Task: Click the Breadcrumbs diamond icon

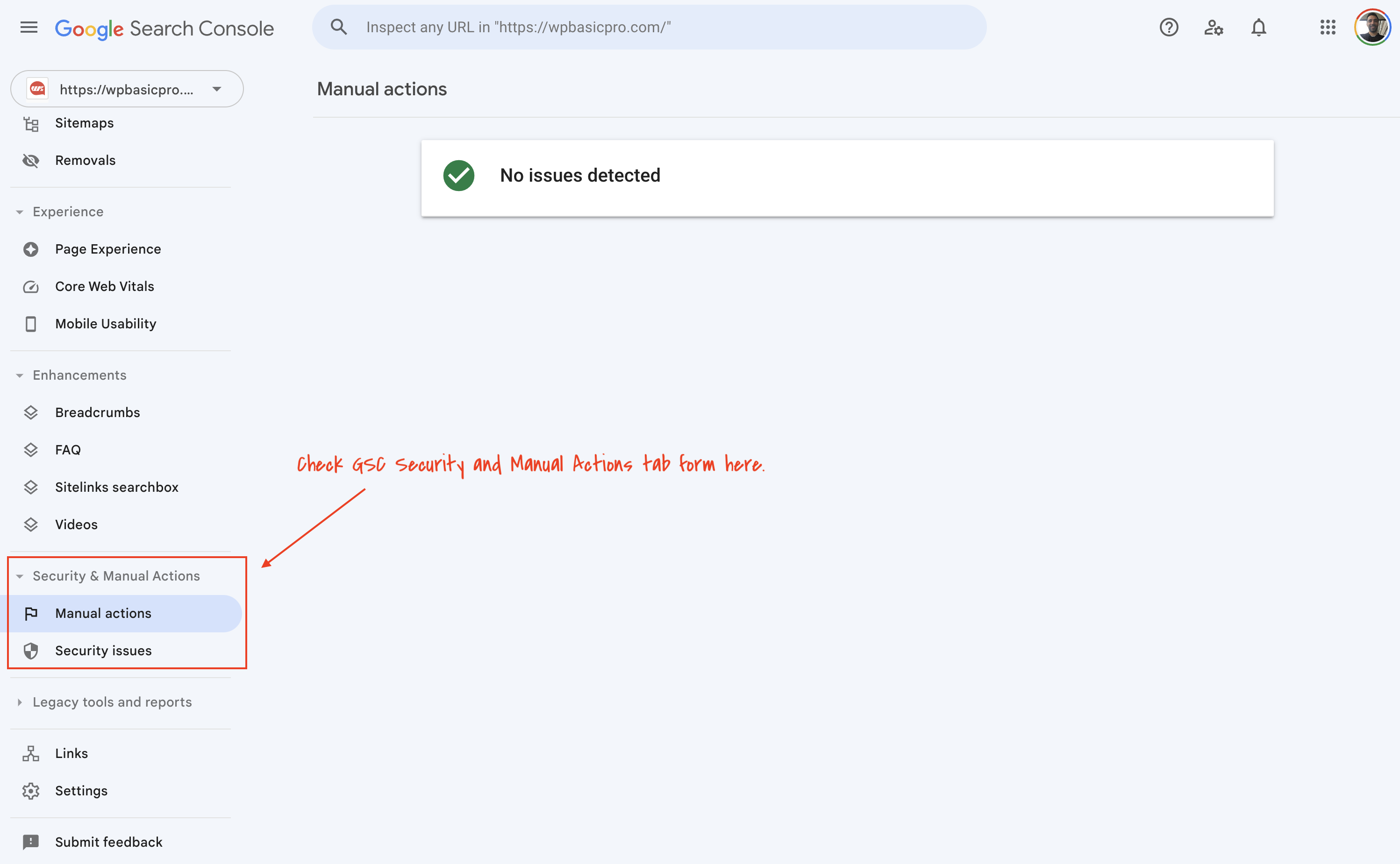Action: point(31,412)
